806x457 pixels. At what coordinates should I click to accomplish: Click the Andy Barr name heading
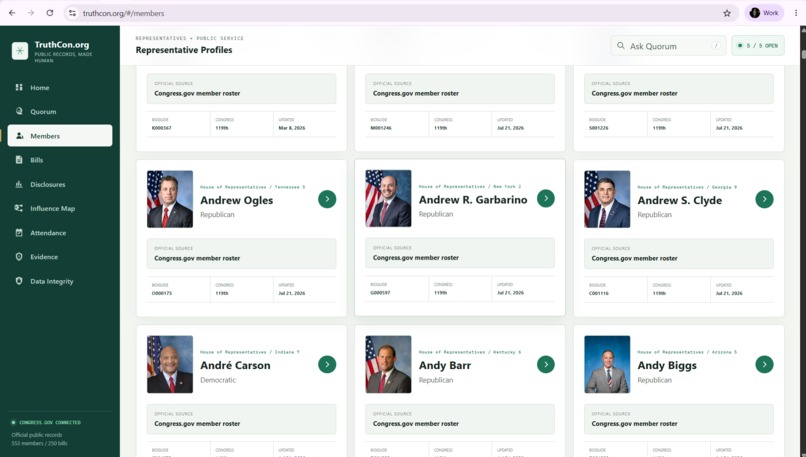pos(445,365)
